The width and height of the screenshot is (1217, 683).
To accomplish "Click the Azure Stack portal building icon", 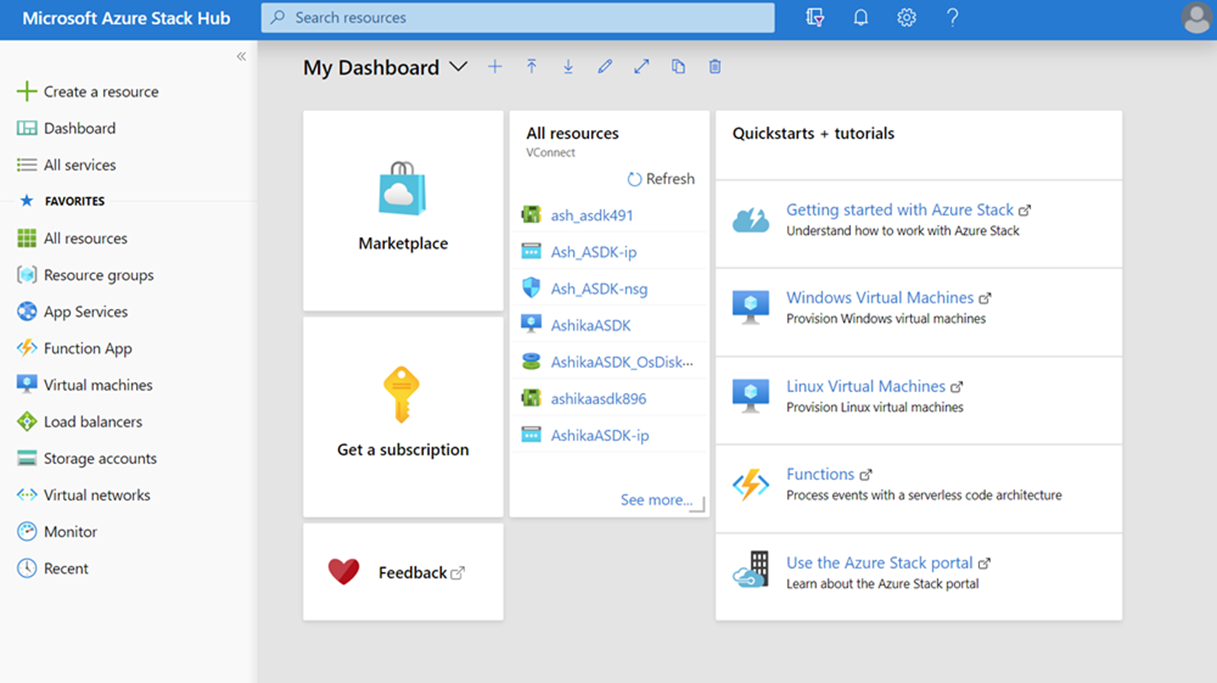I will coord(750,570).
